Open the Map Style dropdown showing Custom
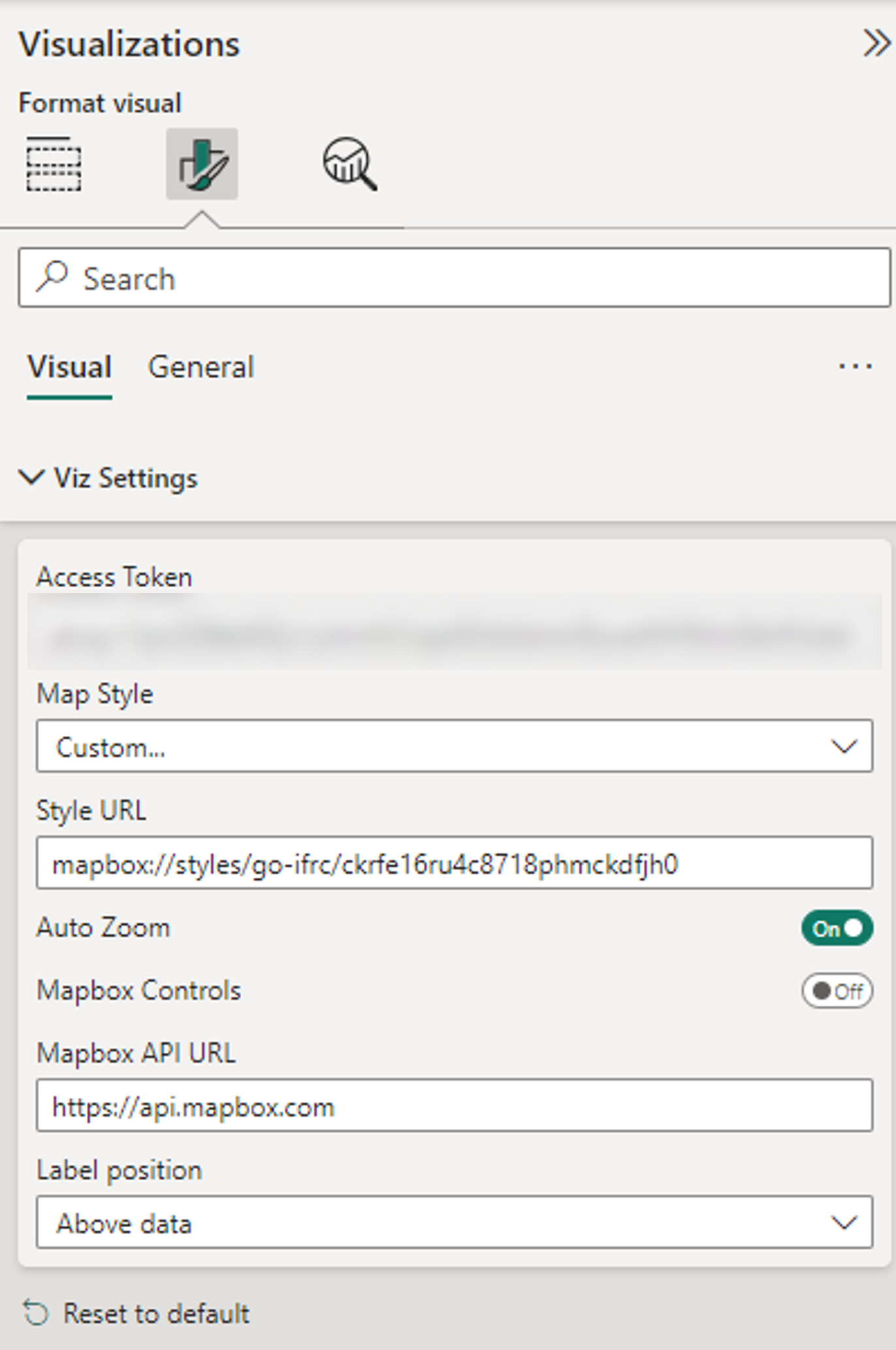896x1350 pixels. 454,747
